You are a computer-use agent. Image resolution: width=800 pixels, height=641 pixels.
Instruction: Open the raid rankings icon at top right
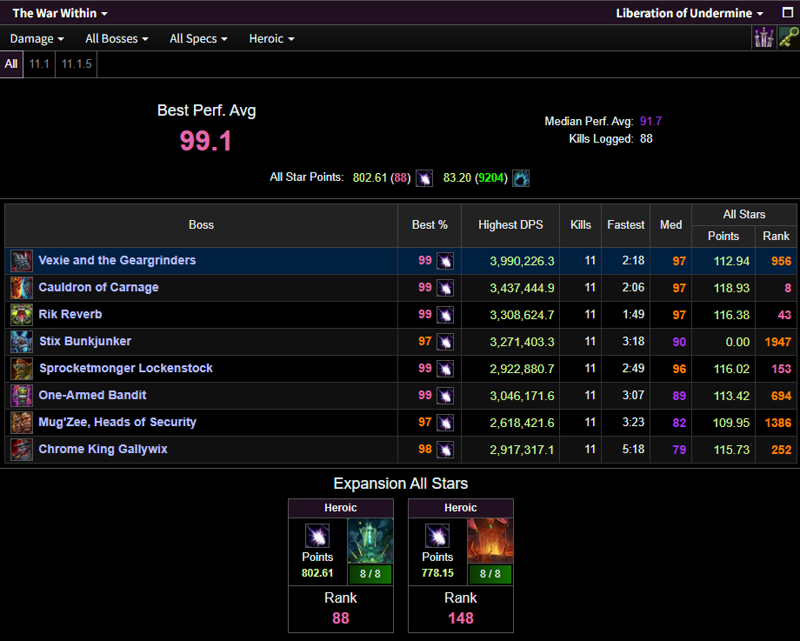(x=763, y=38)
